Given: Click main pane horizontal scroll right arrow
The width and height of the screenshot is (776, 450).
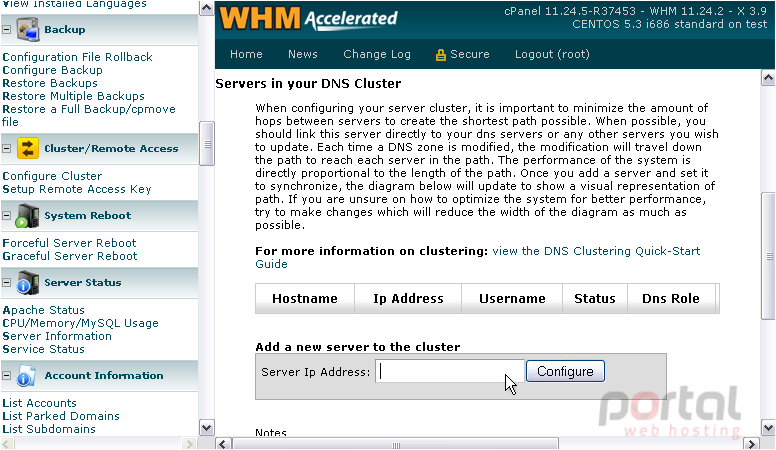Looking at the screenshot, I should pyautogui.click(x=752, y=444).
